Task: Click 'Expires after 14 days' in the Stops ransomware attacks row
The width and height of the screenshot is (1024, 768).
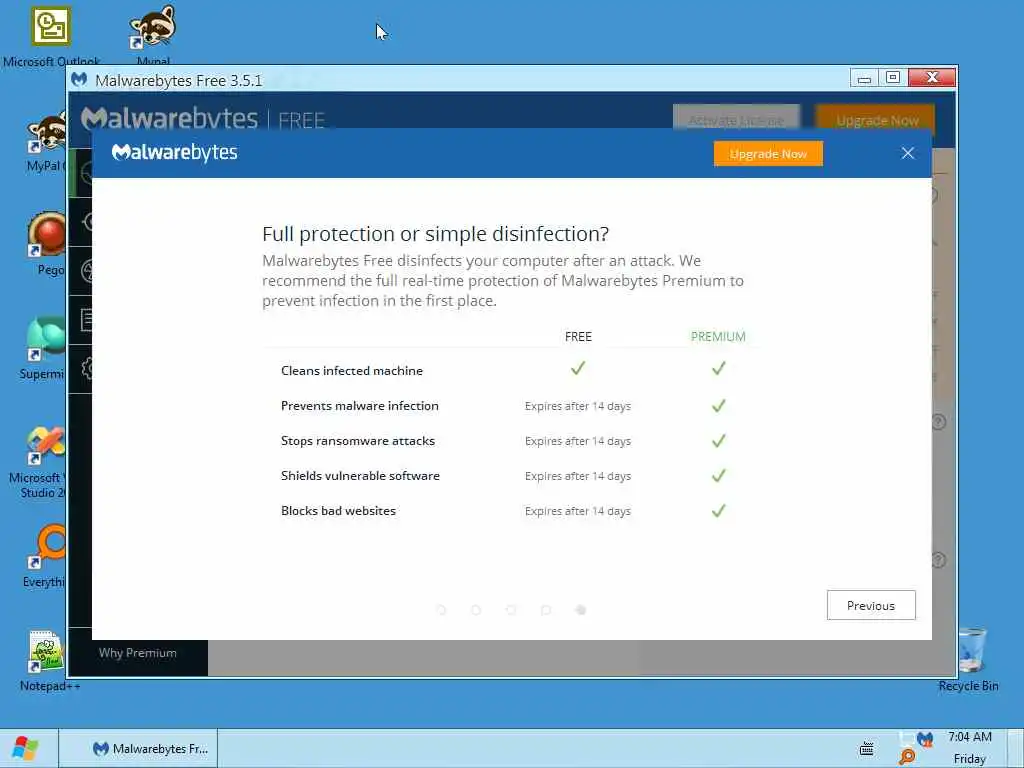Action: pyautogui.click(x=578, y=441)
